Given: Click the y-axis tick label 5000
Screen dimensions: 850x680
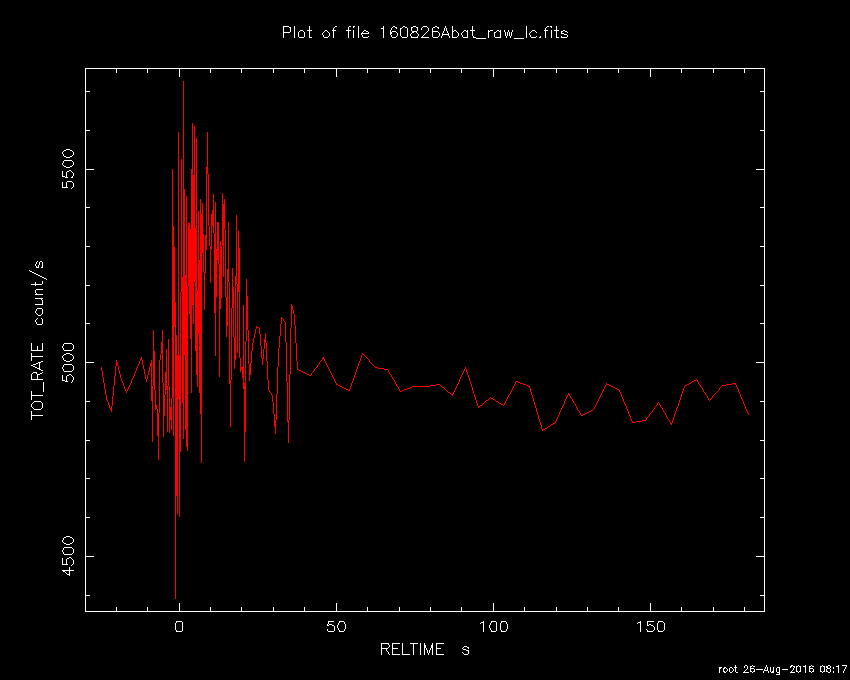Looking at the screenshot, I should (x=68, y=362).
